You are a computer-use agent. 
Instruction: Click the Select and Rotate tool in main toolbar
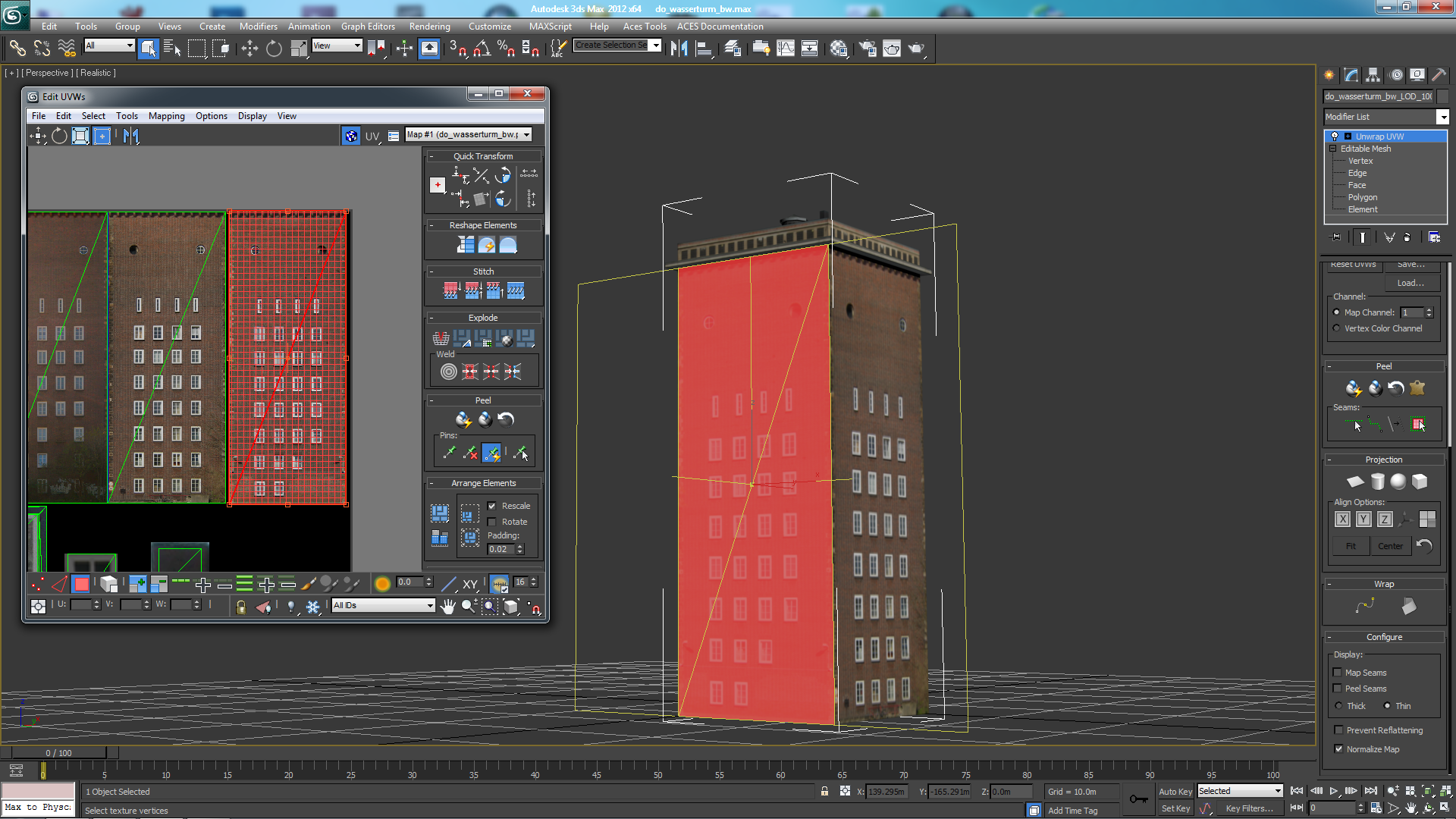274,49
